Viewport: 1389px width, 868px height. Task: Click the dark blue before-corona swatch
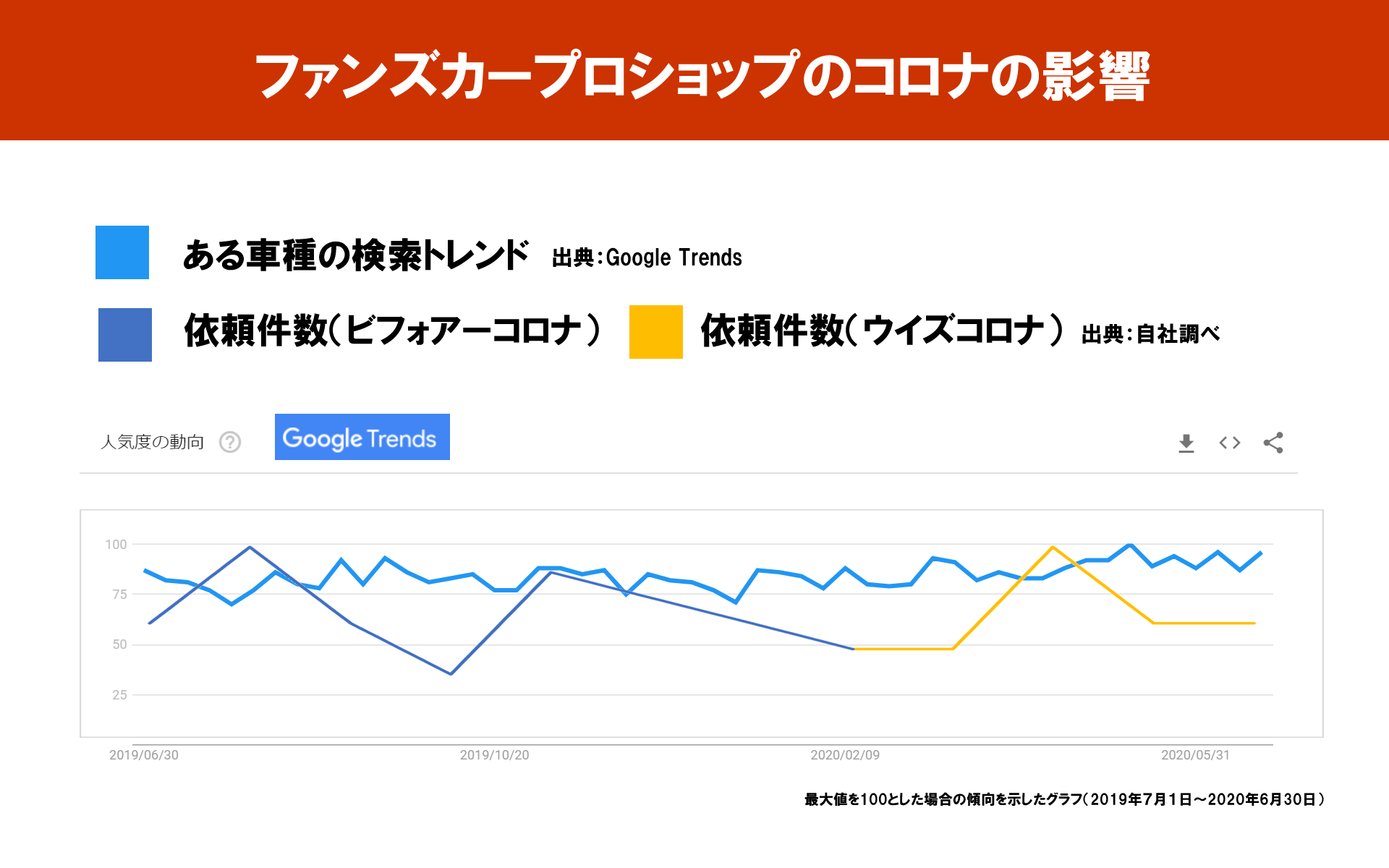pyautogui.click(x=125, y=335)
